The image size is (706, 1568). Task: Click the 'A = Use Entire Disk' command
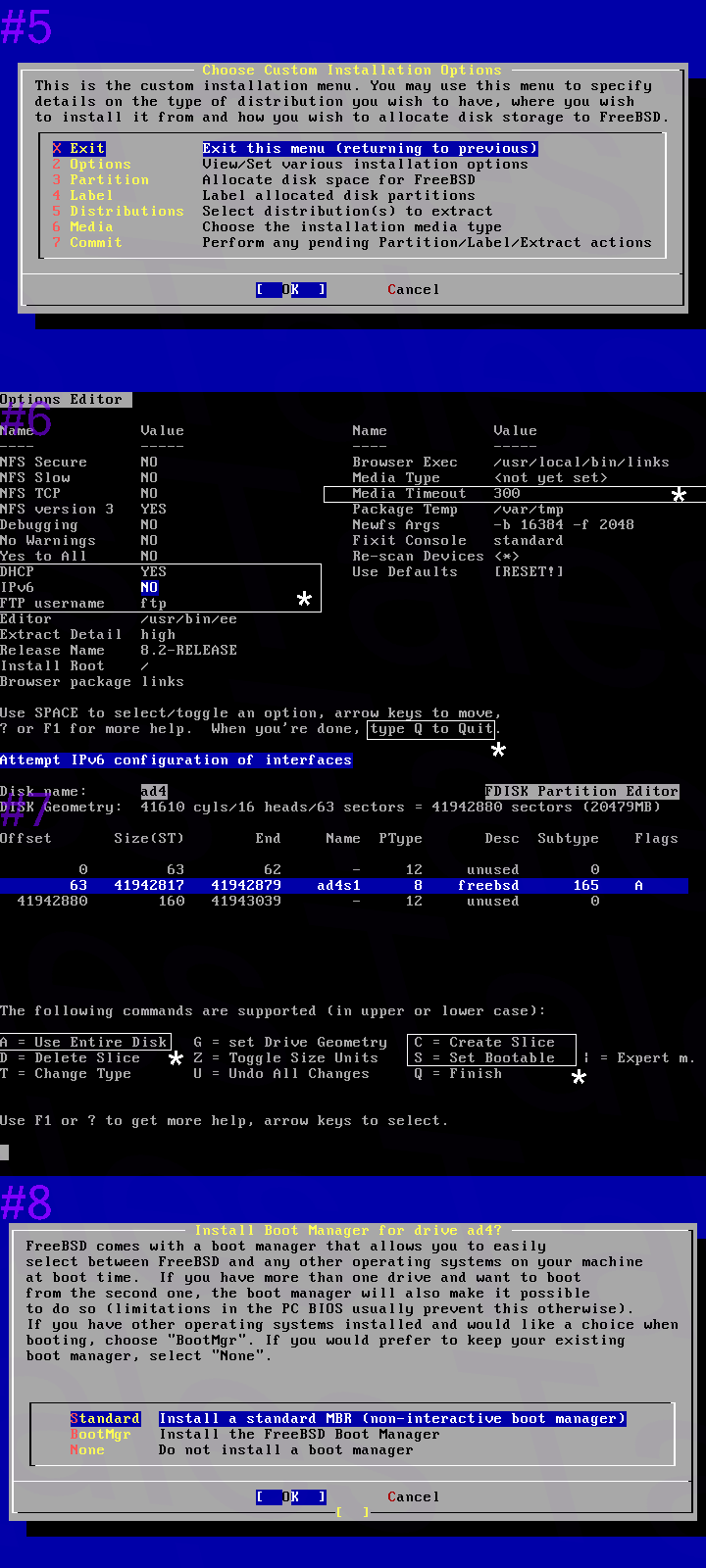click(x=83, y=1043)
